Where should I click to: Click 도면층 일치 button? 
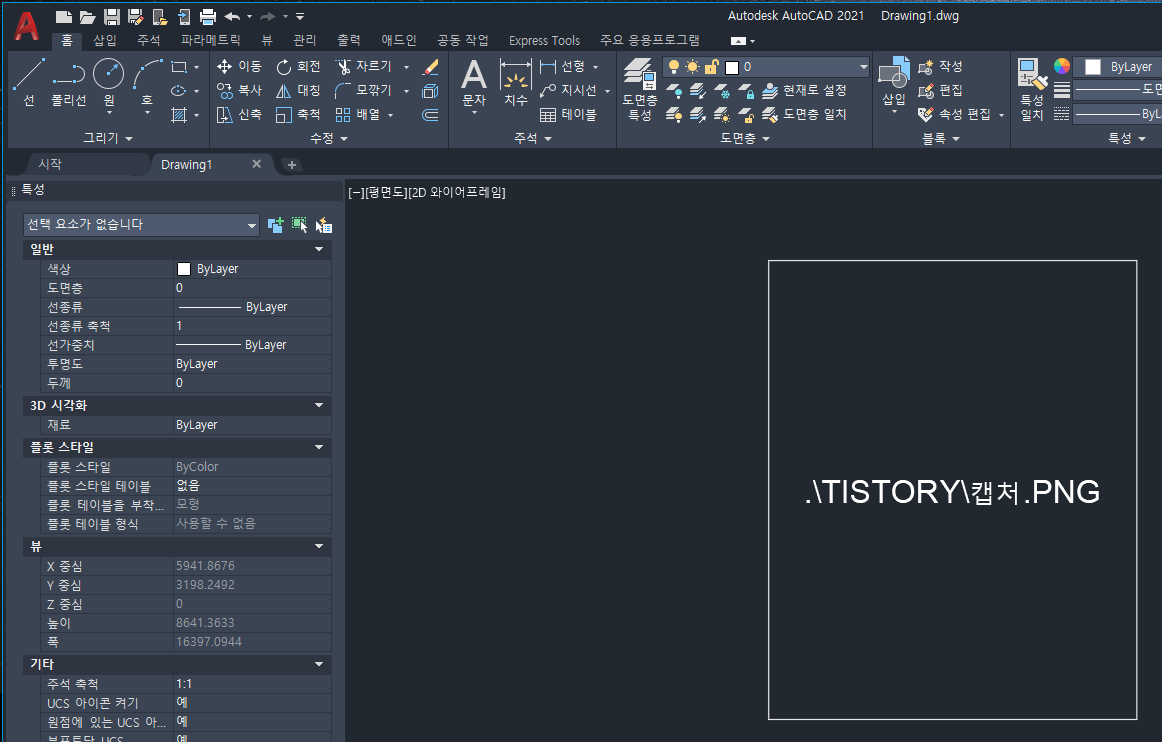(805, 114)
